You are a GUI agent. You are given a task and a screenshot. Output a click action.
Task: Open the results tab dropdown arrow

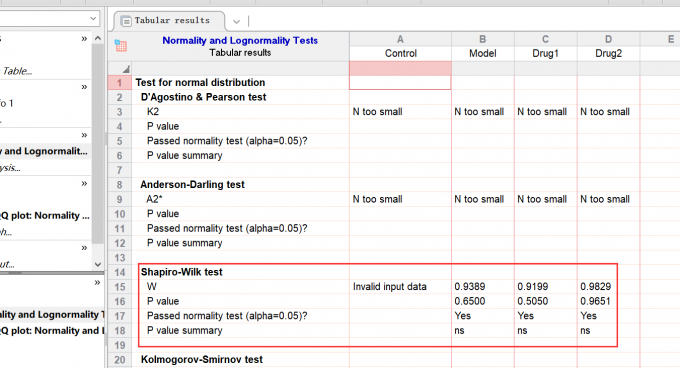coord(236,21)
